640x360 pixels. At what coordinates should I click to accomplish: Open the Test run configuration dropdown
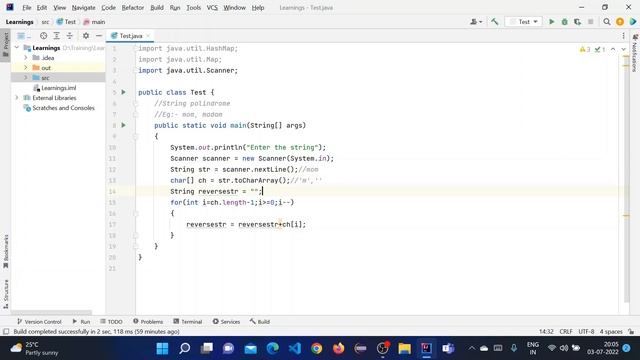523,22
